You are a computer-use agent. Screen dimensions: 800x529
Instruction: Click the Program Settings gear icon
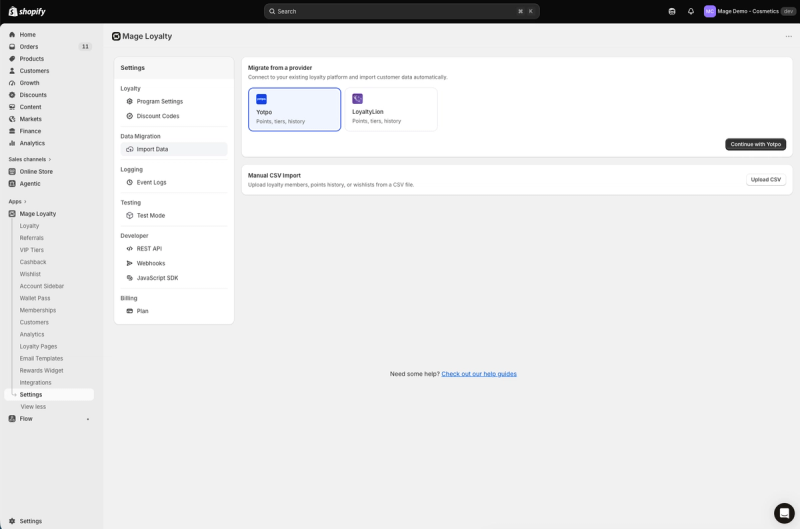pyautogui.click(x=130, y=102)
